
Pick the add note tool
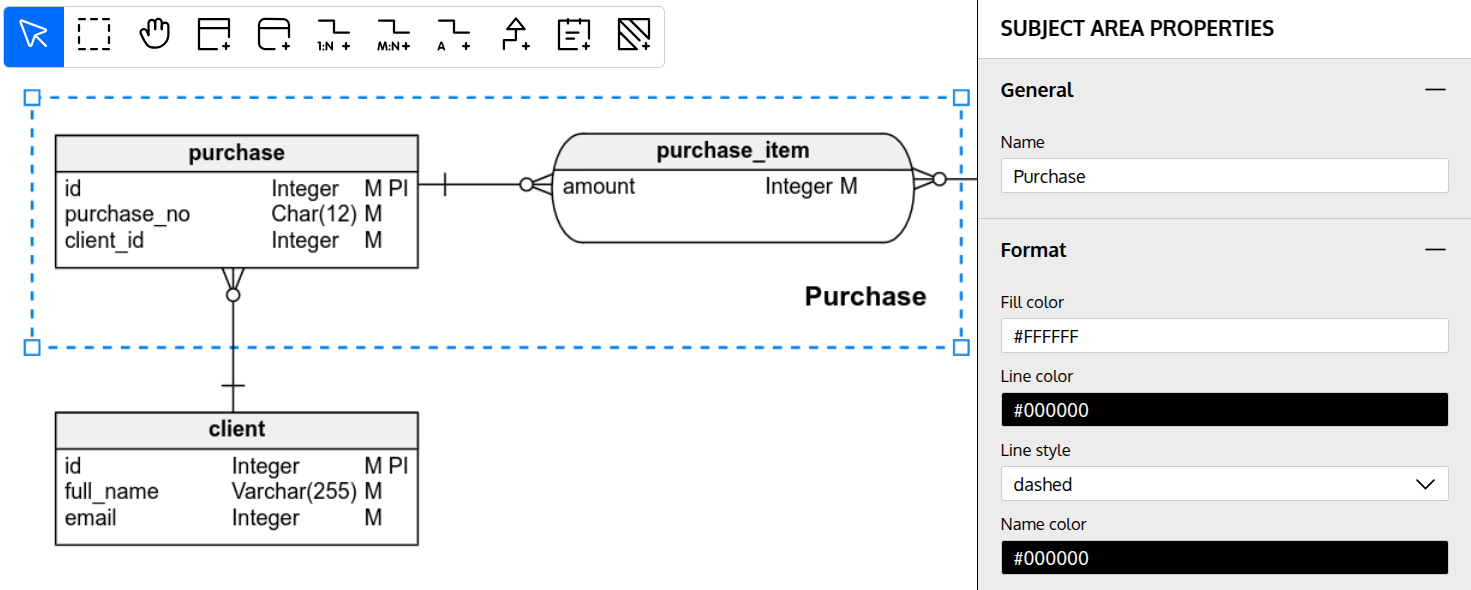574,36
